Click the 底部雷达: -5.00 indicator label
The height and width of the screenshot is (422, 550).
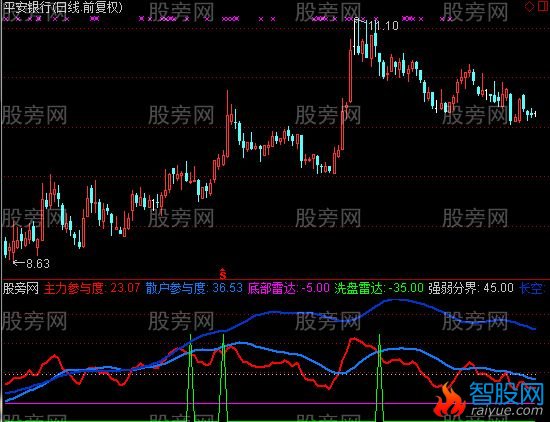click(289, 288)
